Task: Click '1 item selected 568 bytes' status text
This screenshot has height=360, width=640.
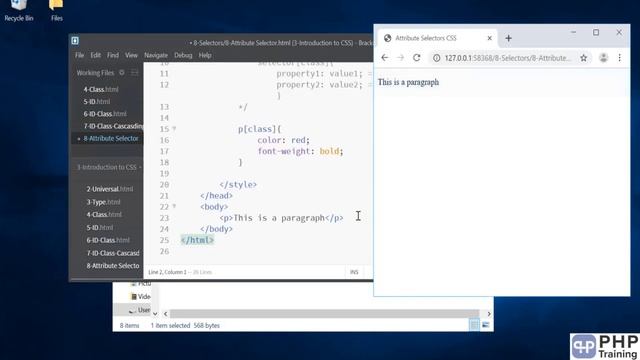Action: pyautogui.click(x=185, y=325)
